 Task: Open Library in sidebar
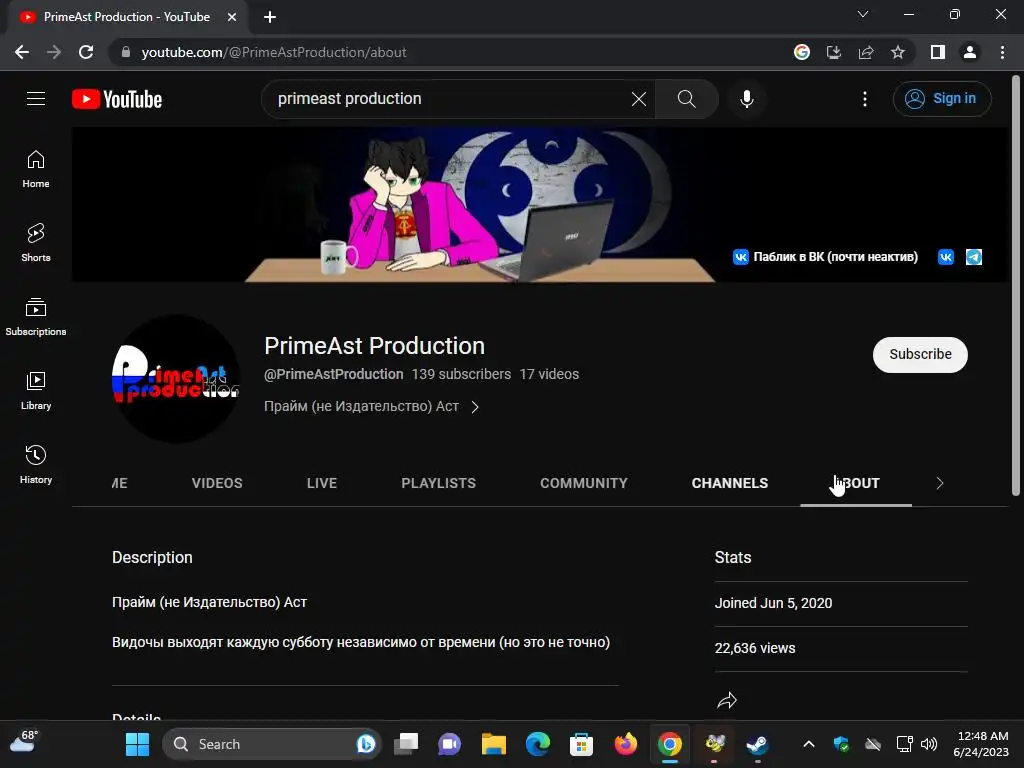click(36, 391)
